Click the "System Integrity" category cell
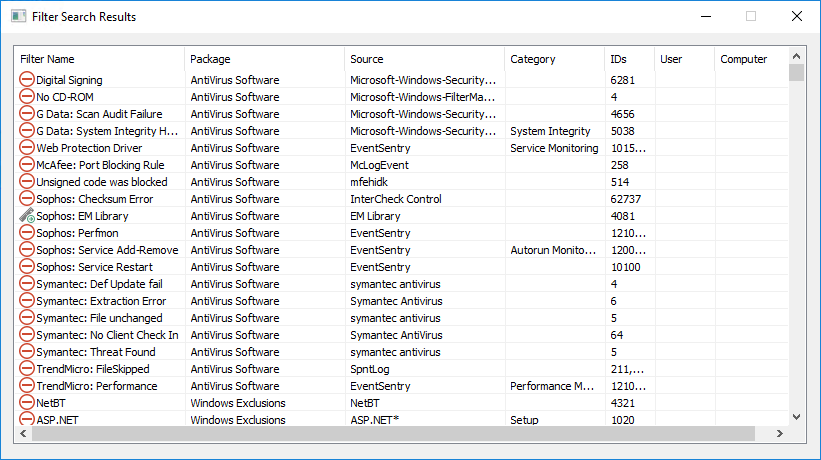The height and width of the screenshot is (460, 821). 550,131
